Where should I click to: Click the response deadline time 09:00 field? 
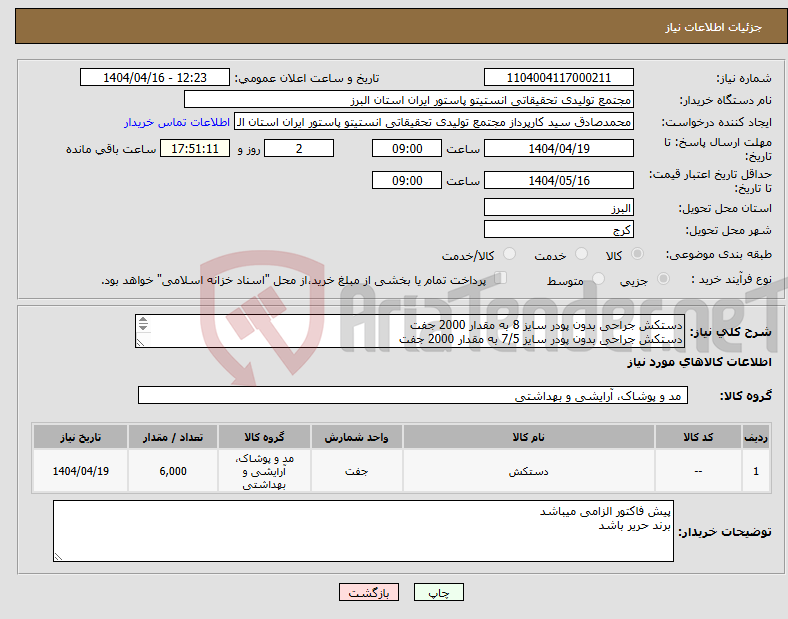click(x=407, y=148)
